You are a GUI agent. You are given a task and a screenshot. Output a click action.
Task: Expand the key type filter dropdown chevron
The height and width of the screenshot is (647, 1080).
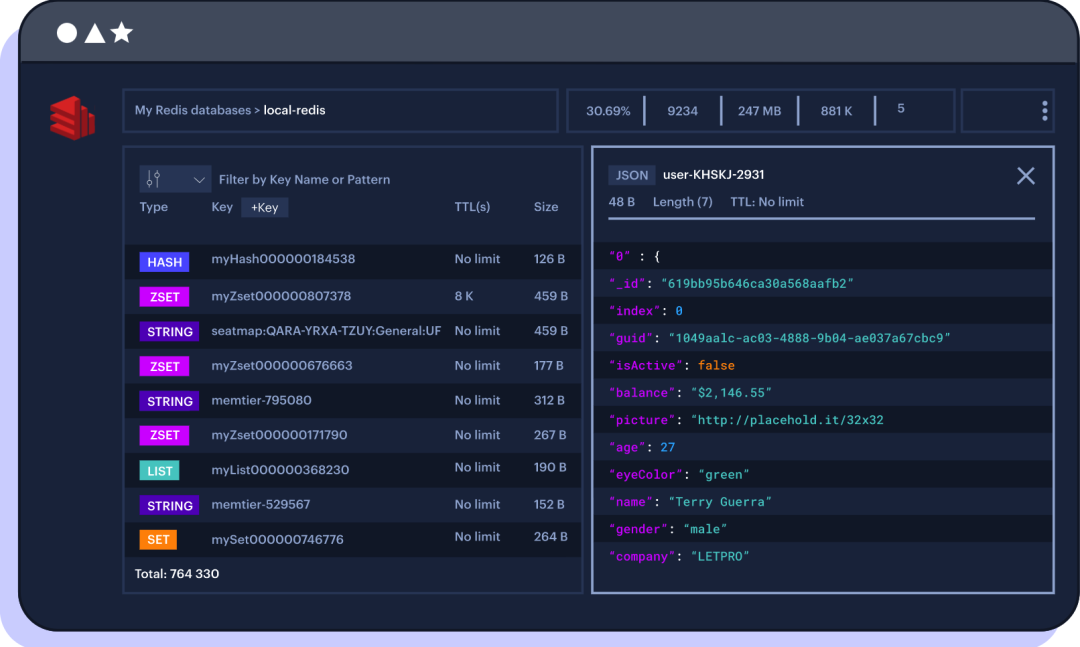tap(199, 180)
